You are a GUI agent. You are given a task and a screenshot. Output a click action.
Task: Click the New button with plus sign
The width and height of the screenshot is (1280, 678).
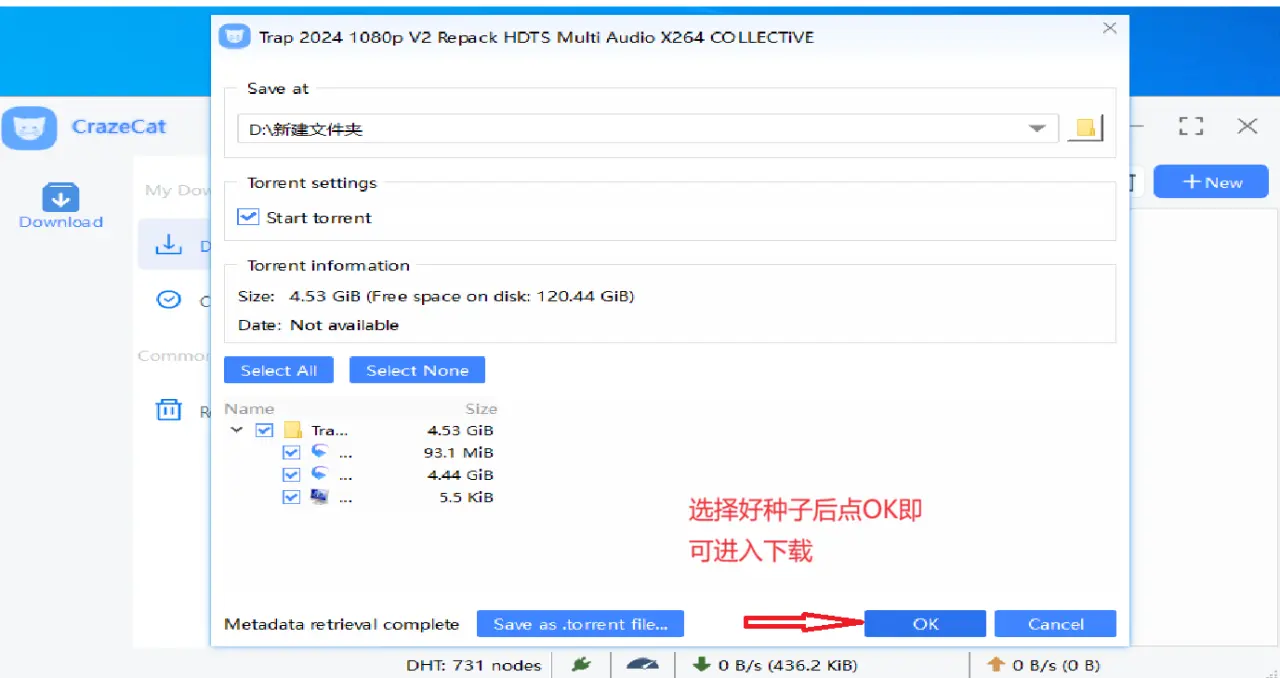pos(1211,182)
